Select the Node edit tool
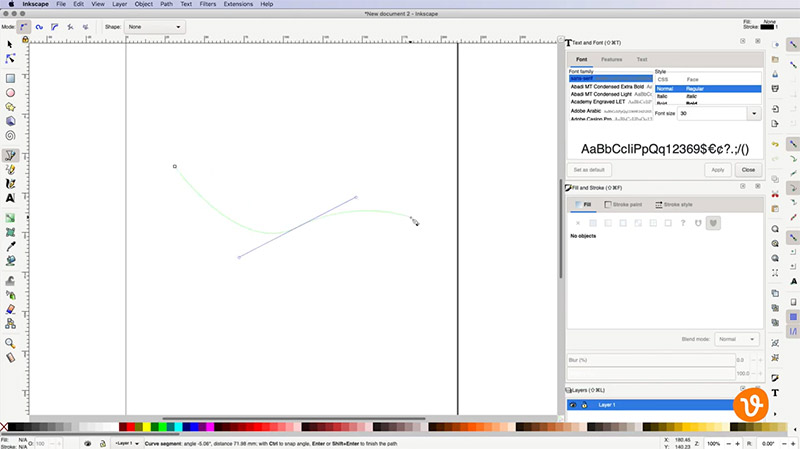 coord(10,59)
